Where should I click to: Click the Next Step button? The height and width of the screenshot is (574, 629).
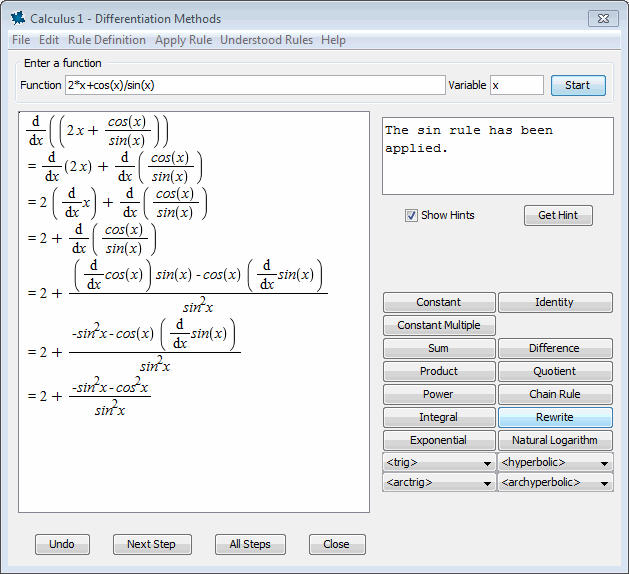(x=151, y=544)
